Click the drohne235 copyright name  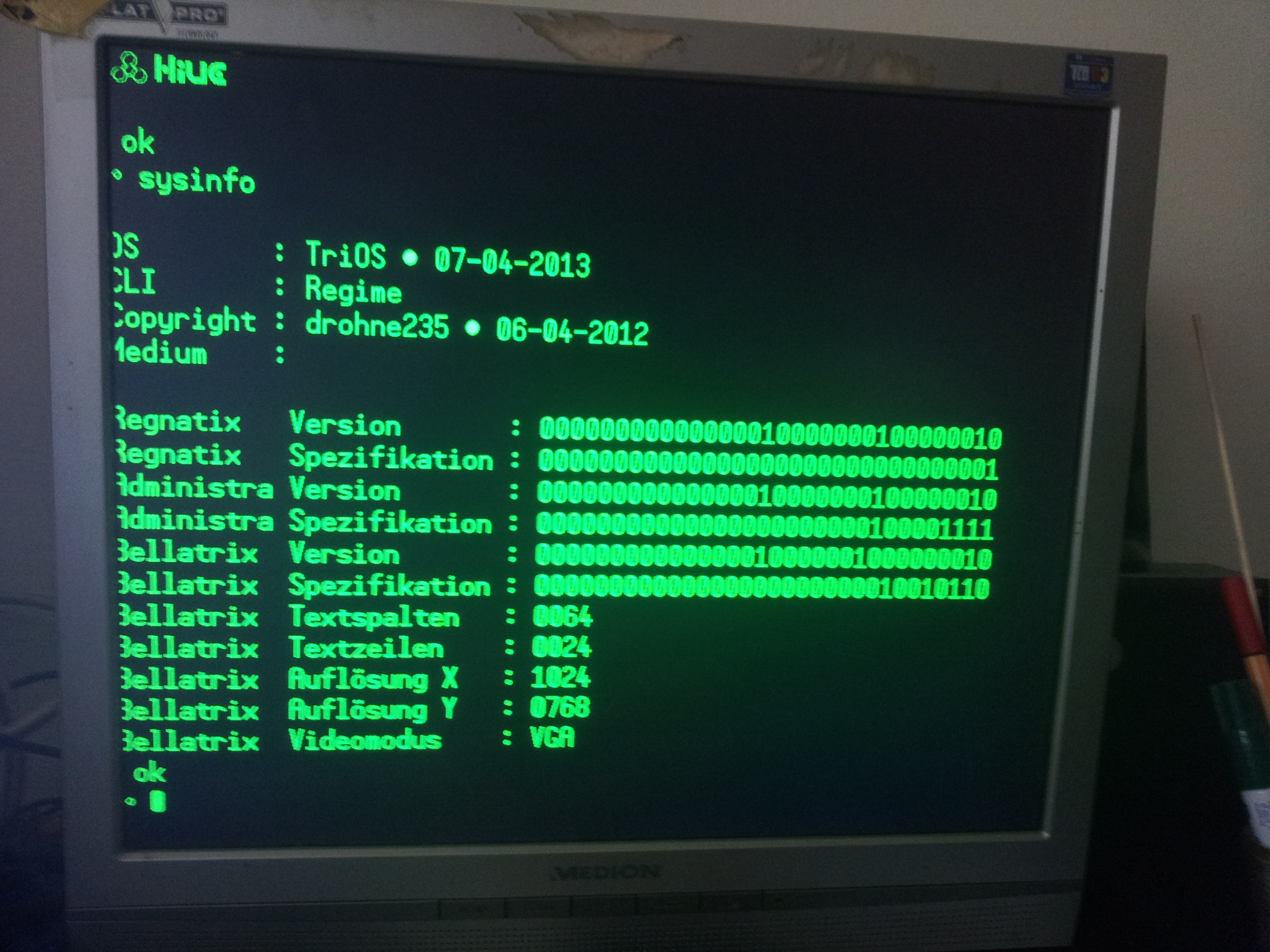click(377, 325)
